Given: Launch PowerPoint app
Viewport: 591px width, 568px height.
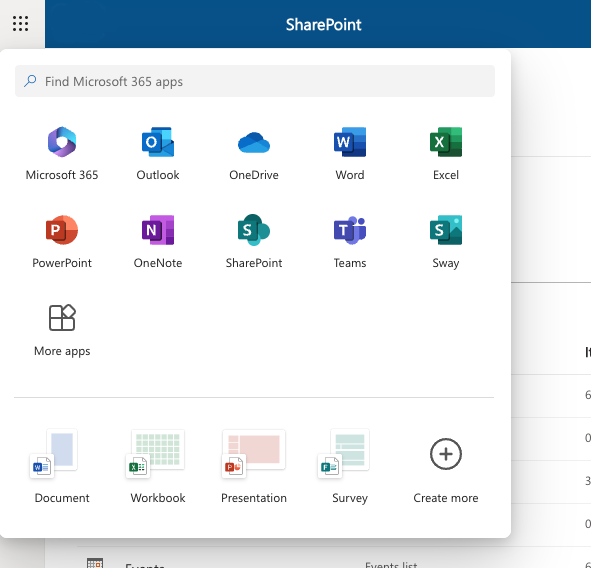Looking at the screenshot, I should 62,241.
